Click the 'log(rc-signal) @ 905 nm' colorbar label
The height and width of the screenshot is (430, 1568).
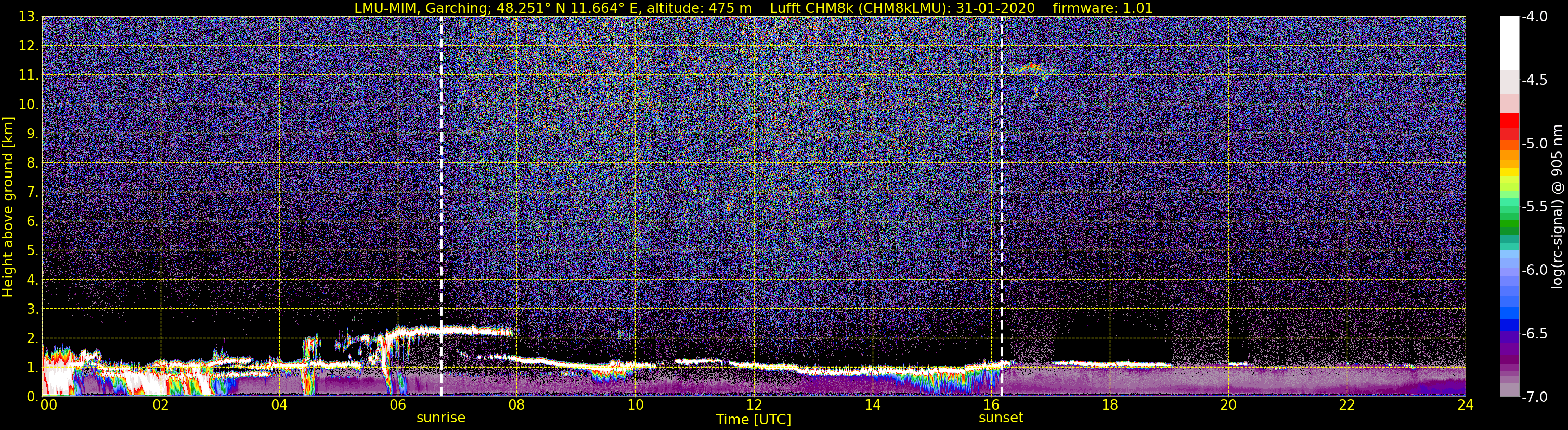click(x=1557, y=206)
